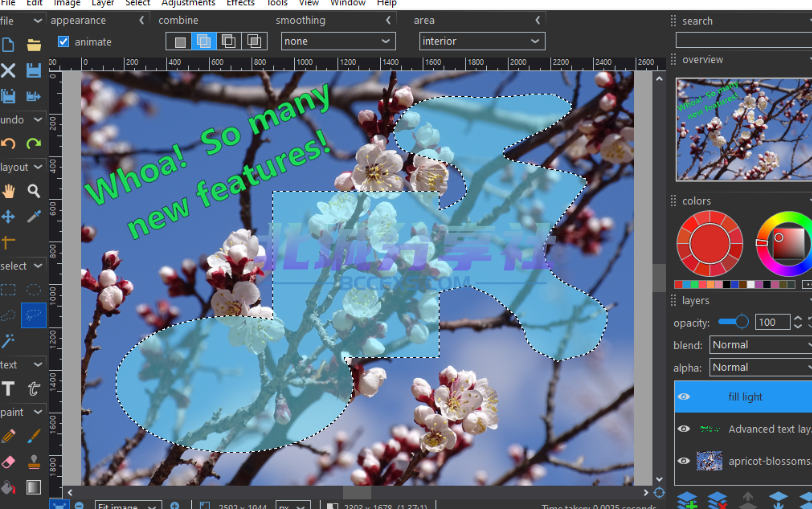This screenshot has width=812, height=509.
Task: Select the Zoom magnifier tool
Action: click(x=34, y=191)
